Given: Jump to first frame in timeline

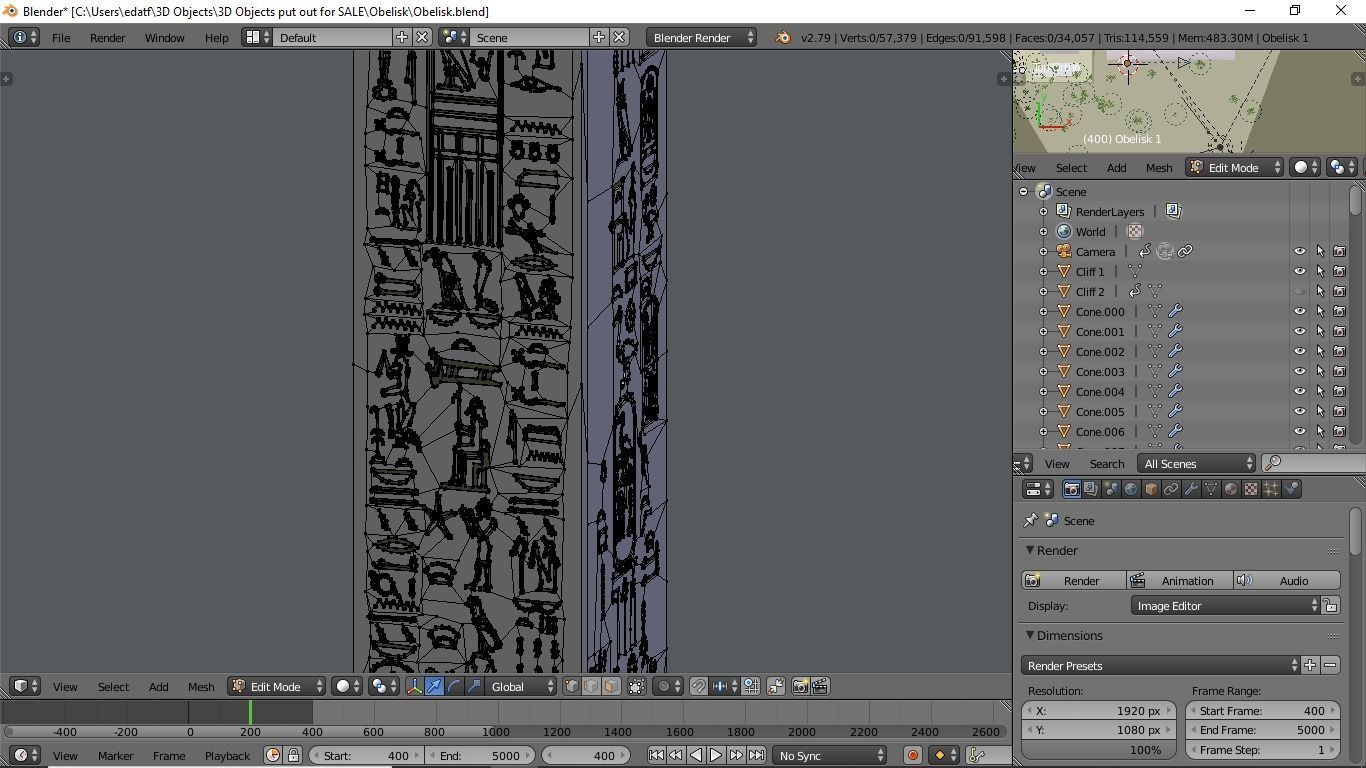Looking at the screenshot, I should 656,755.
